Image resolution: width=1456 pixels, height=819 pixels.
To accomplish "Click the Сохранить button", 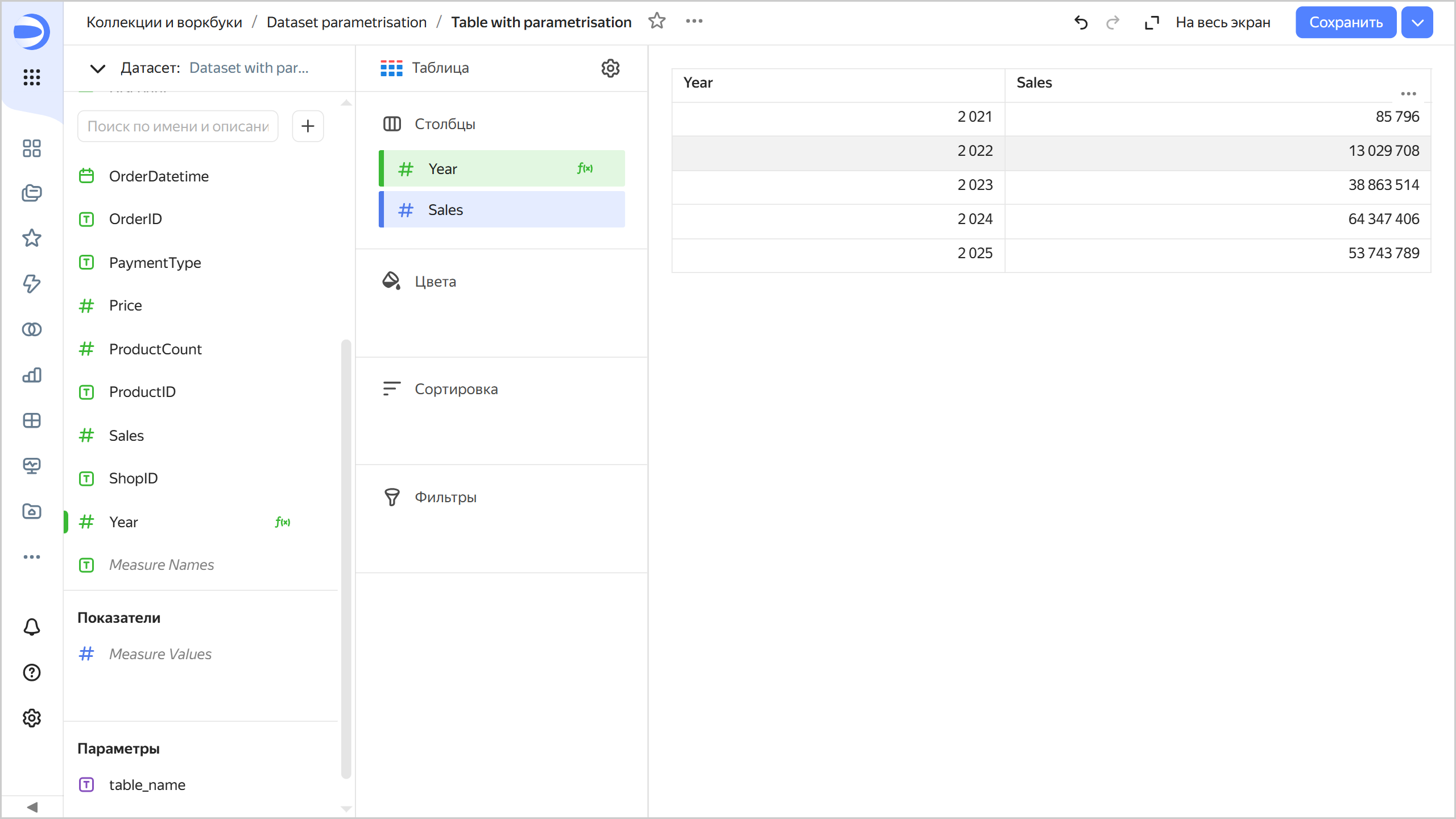I will 1346,23.
